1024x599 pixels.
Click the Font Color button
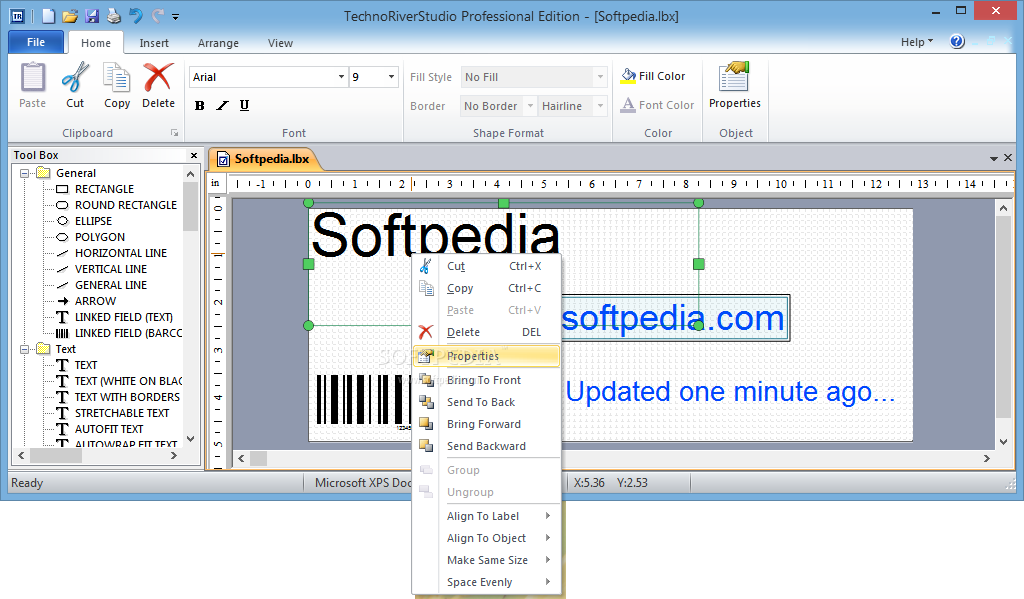point(658,105)
